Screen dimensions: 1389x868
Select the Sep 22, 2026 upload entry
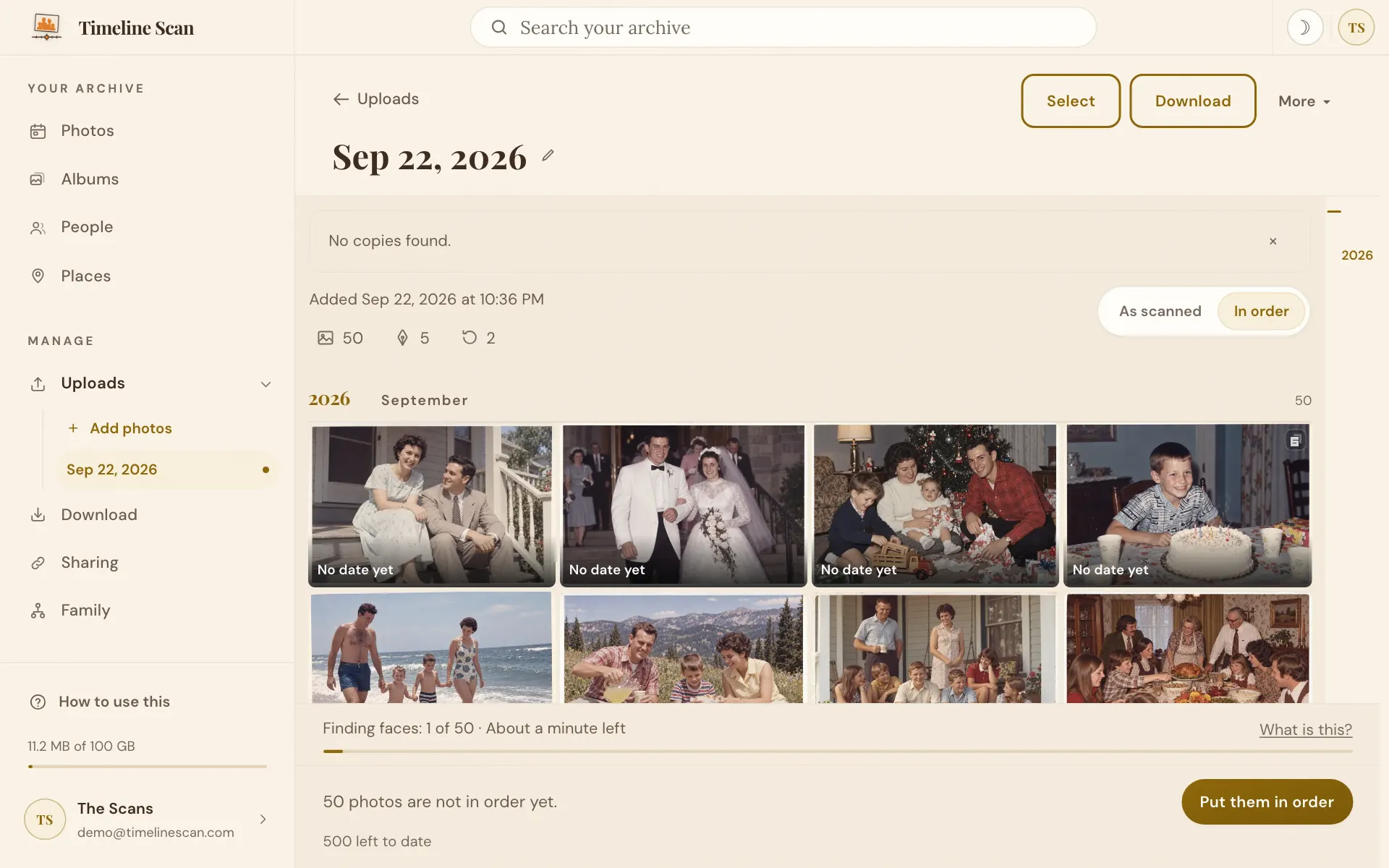click(166, 469)
